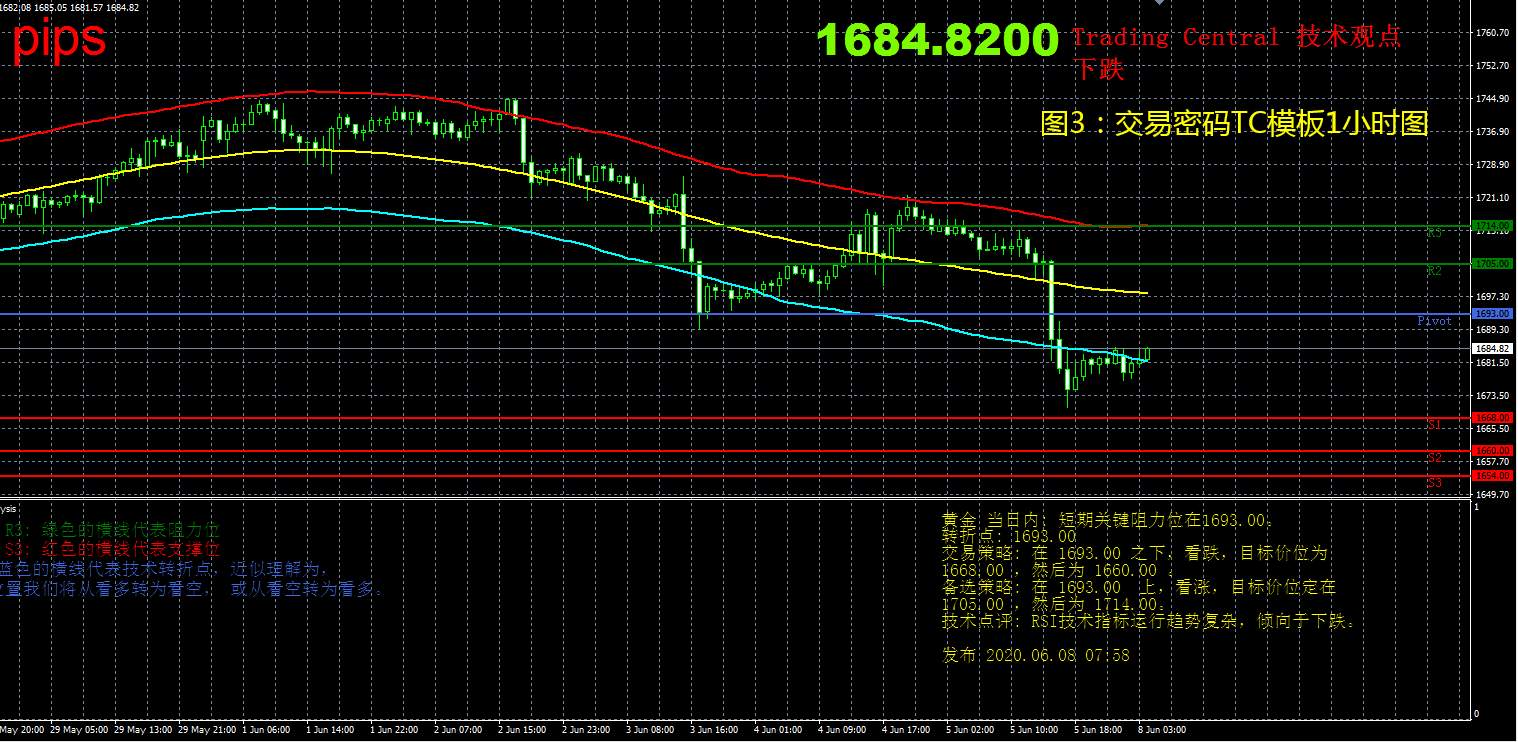Select the "发布 2020.06.08 07:58" publish timestamp
1518x742 pixels.
pos(1036,656)
